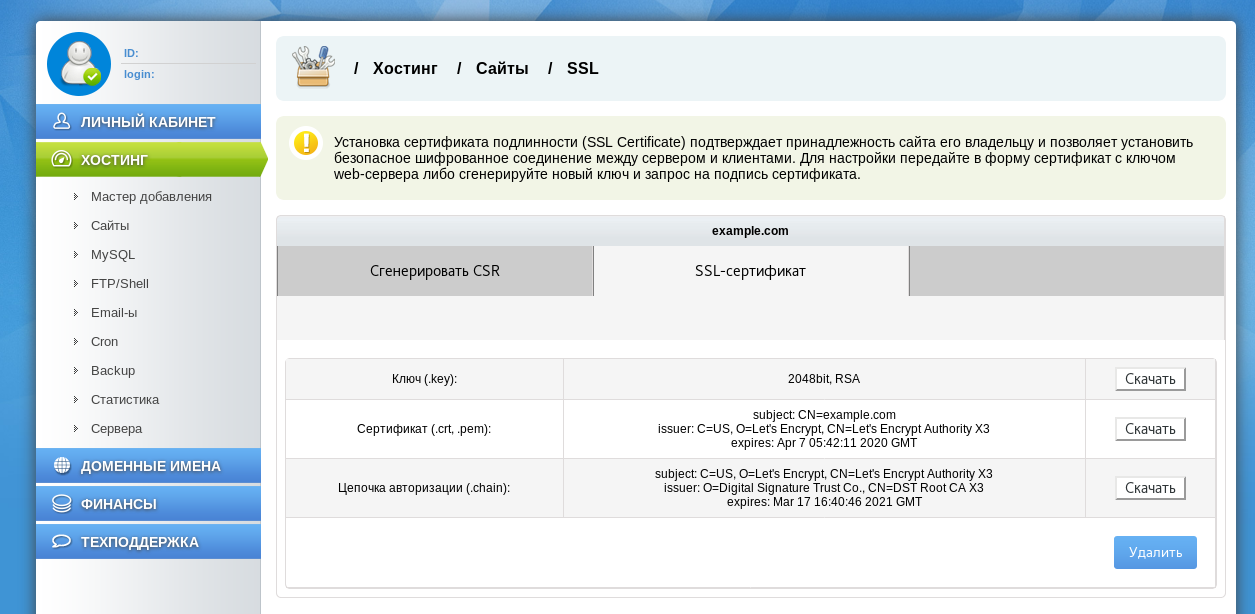Viewport: 1255px width, 614px height.
Task: Open Backup in hosting menu
Action: [113, 371]
